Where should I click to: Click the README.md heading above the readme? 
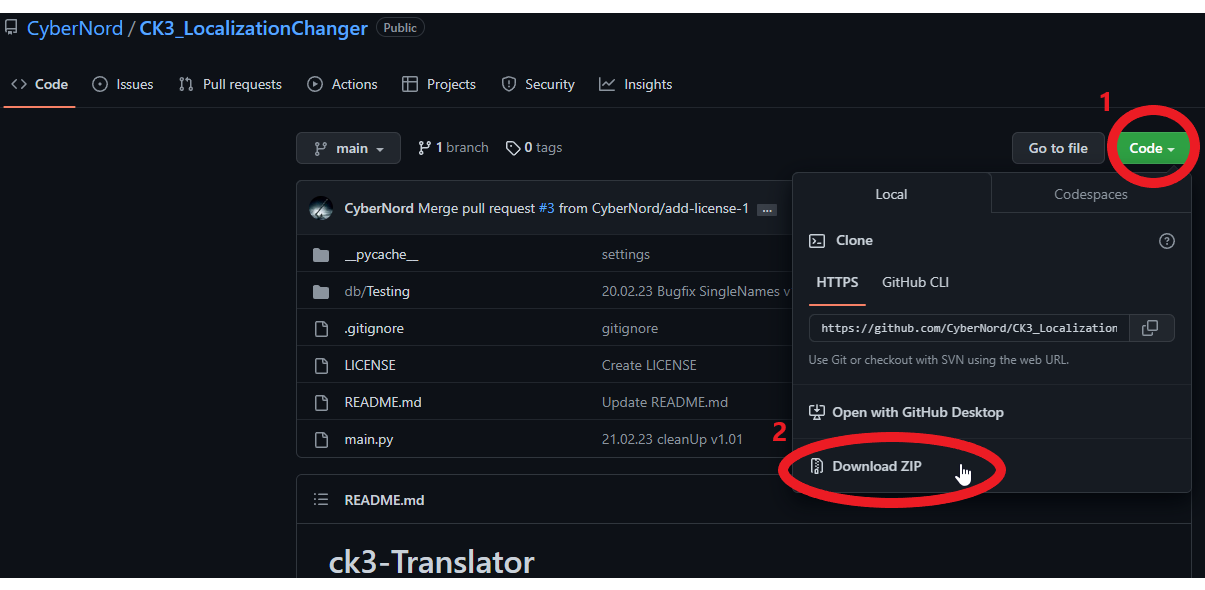coord(384,499)
